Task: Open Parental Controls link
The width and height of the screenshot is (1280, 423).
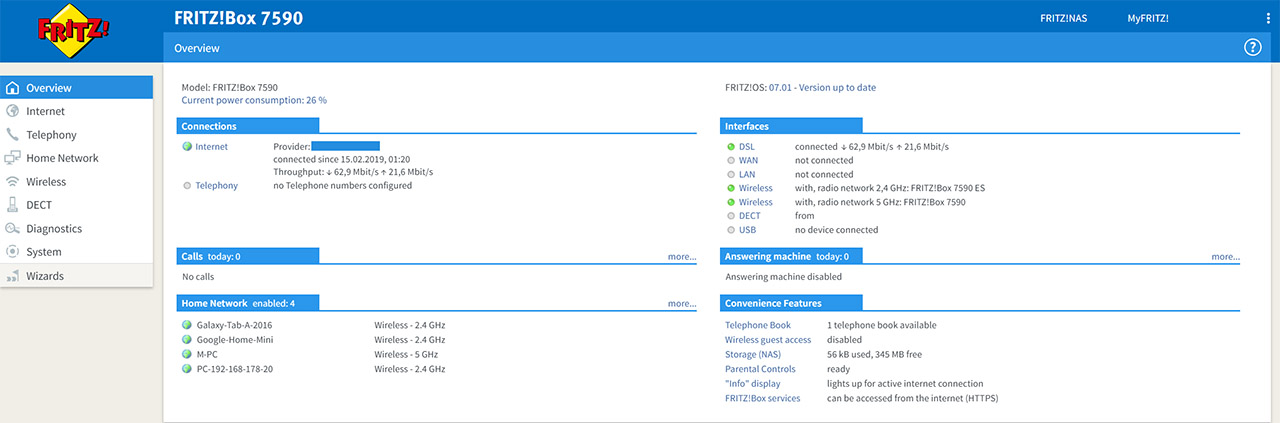Action: (761, 370)
